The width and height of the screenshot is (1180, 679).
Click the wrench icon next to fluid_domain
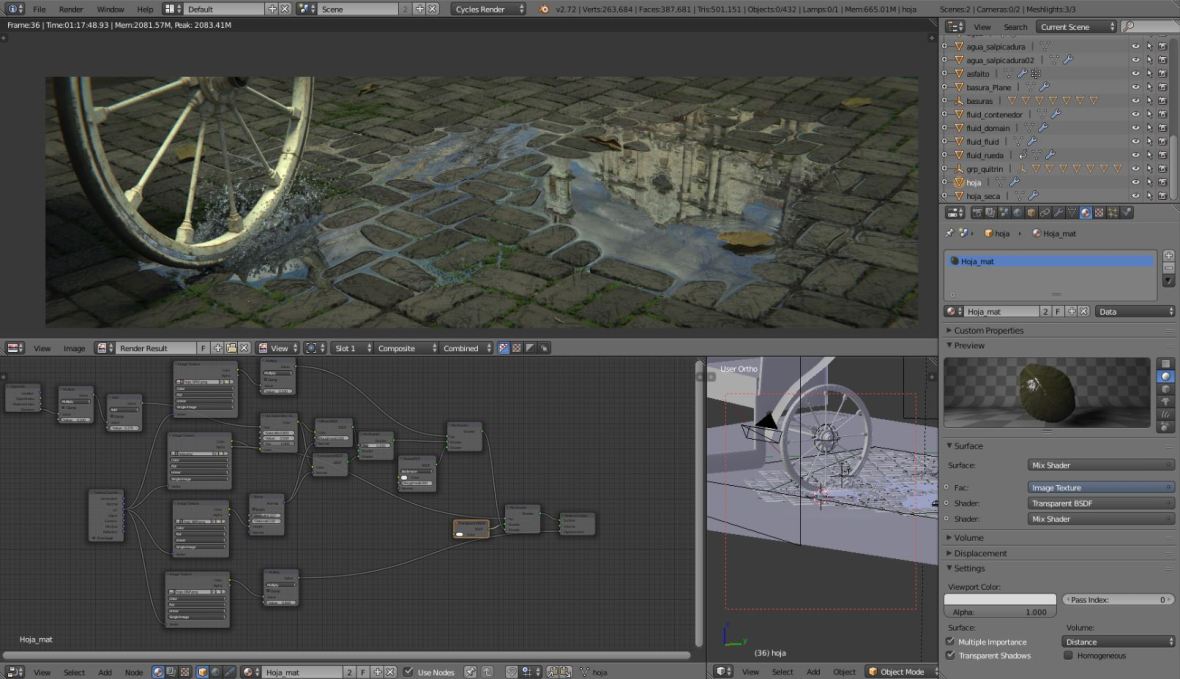point(1043,128)
